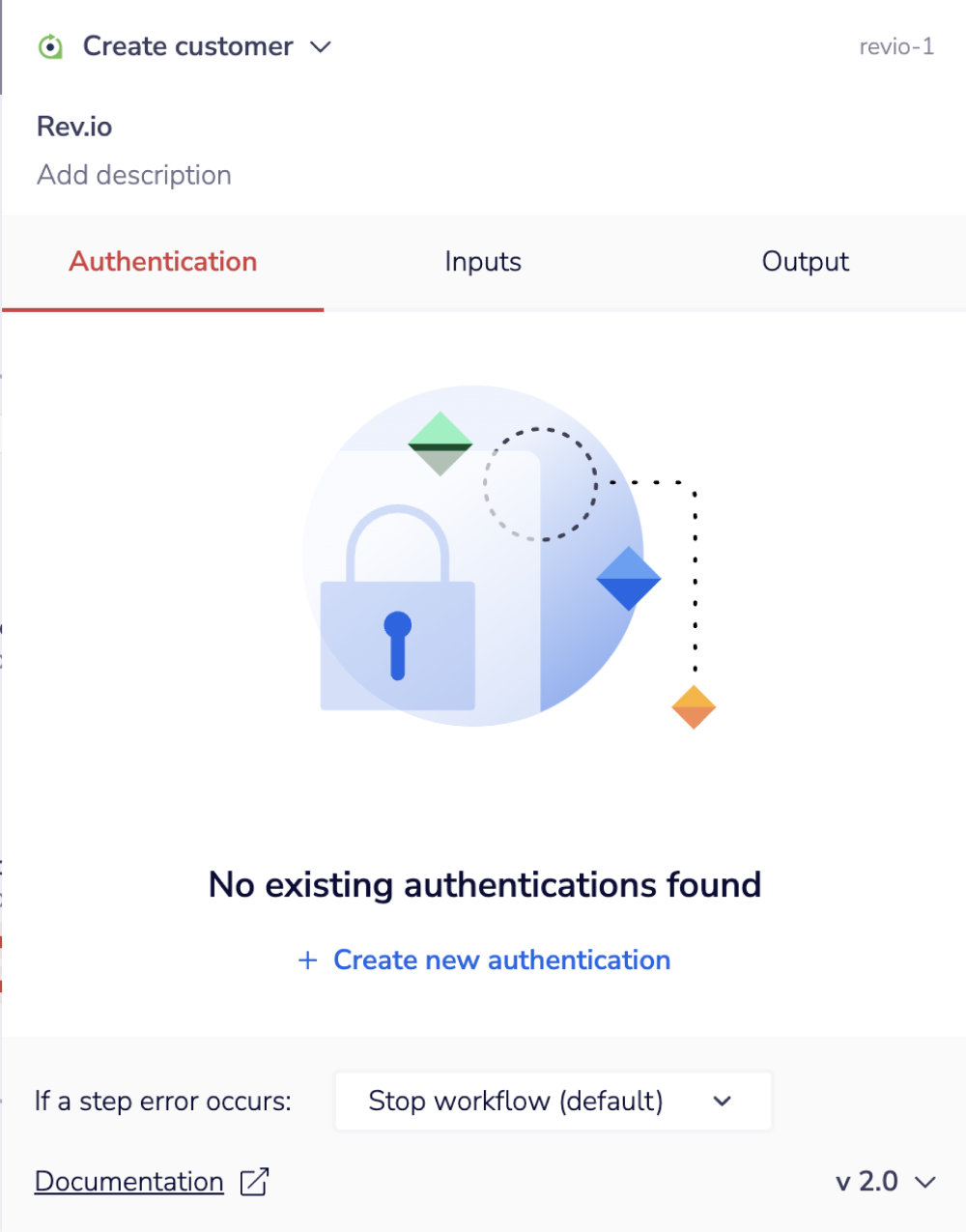Select the Authentication tab
The image size is (966, 1232).
click(x=162, y=261)
